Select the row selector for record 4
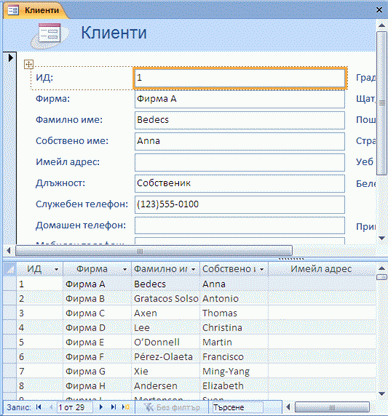This screenshot has height=416, width=388. tap(10, 328)
